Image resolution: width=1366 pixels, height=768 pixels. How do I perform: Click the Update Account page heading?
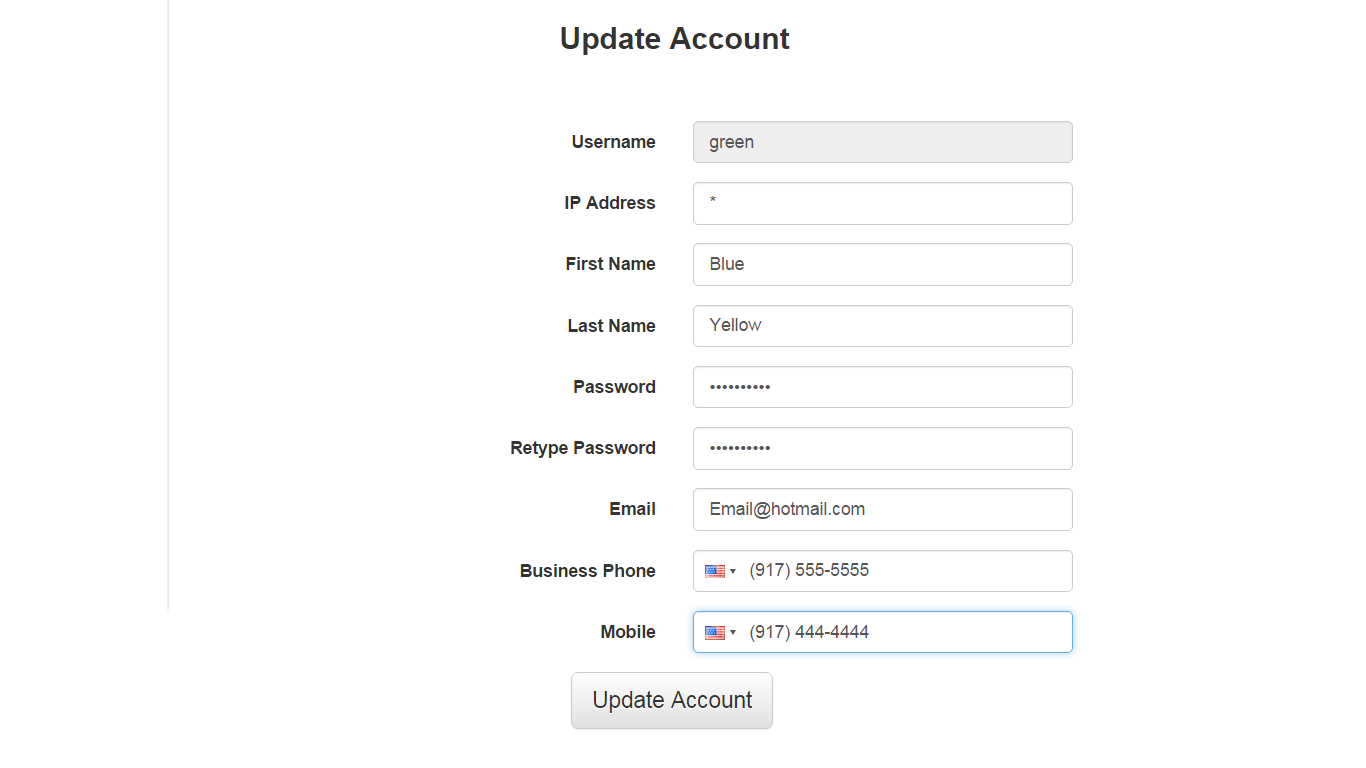675,39
